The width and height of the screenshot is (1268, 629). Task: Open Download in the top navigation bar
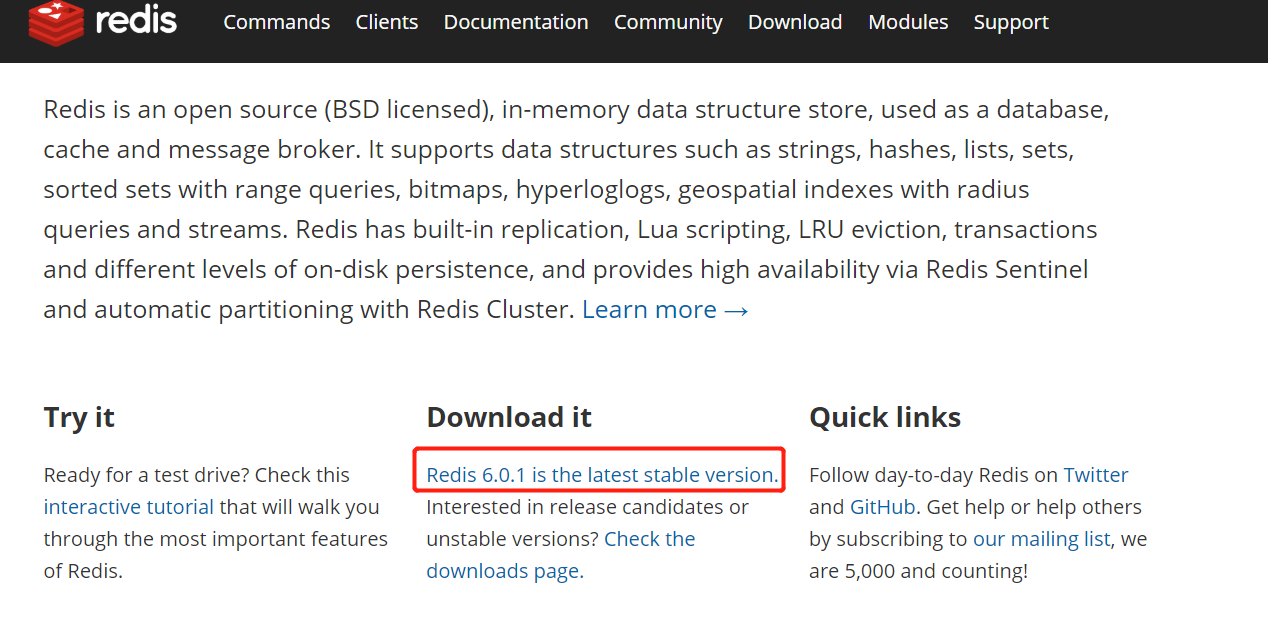pyautogui.click(x=795, y=22)
